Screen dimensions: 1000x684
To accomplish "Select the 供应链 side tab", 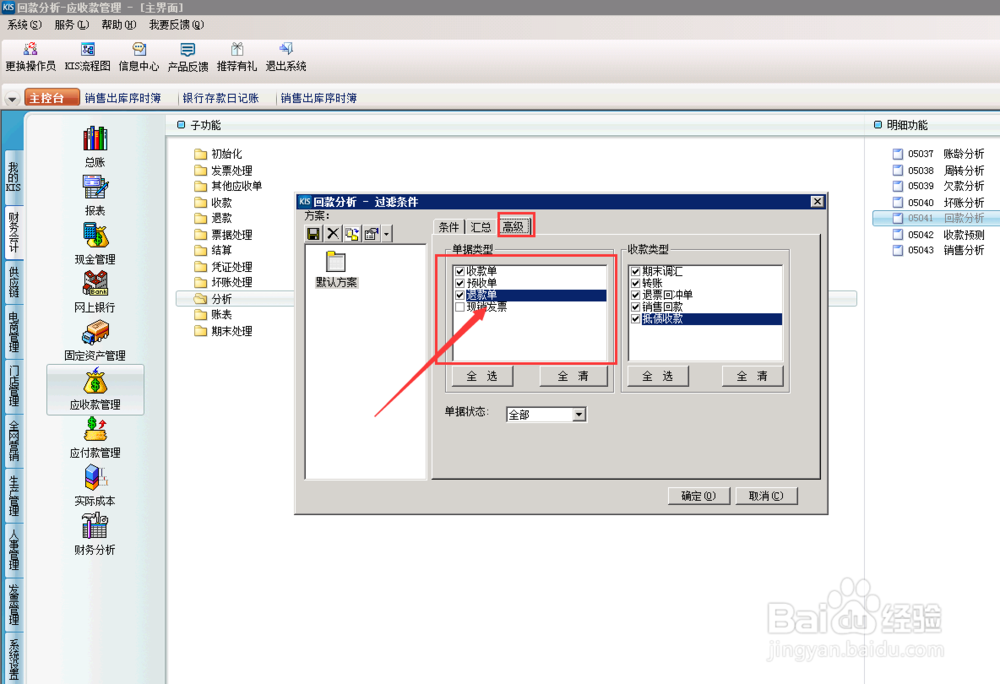I will coord(13,281).
